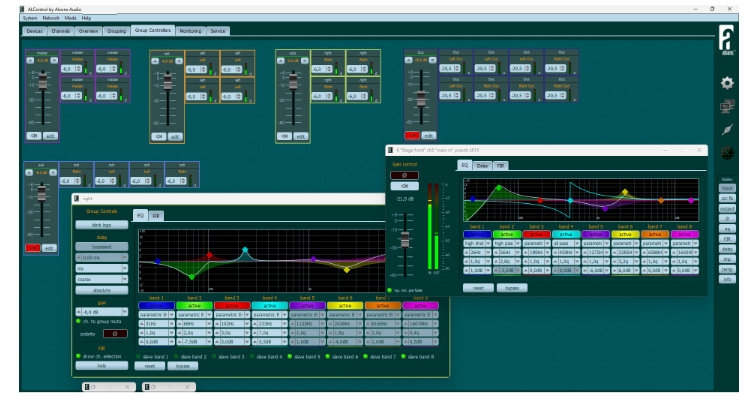750x402 pixels.
Task: Click the network computers icon in sidebar
Action: 727,106
